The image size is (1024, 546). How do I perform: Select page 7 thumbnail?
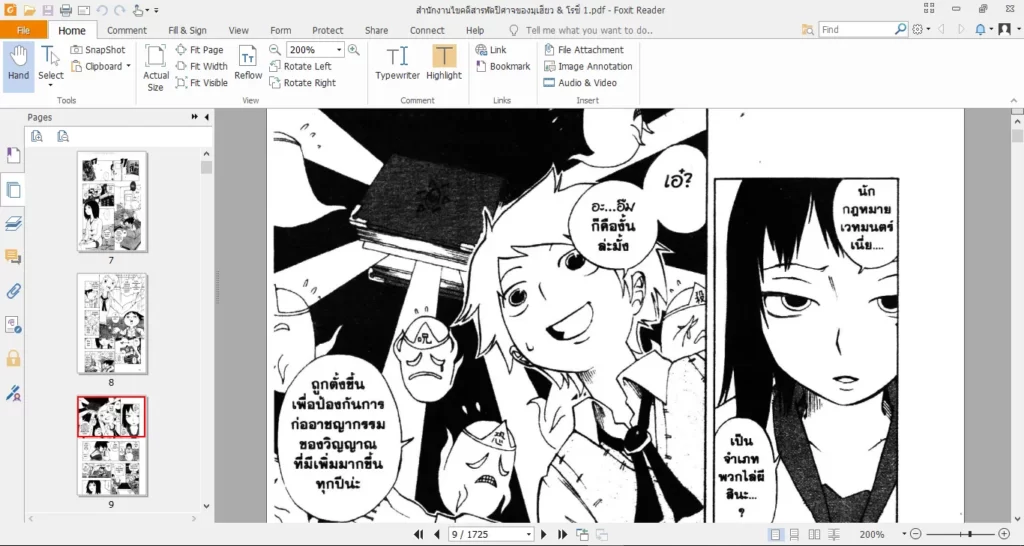pos(112,201)
